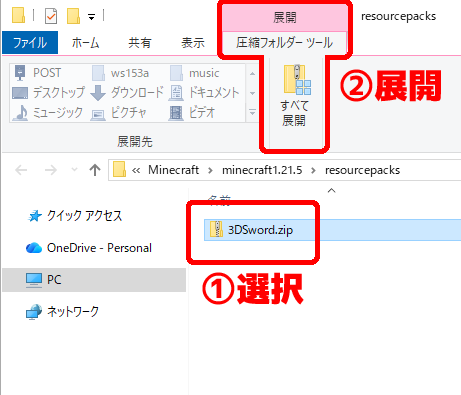Choose ピクチャ as extract destination
The height and width of the screenshot is (395, 461).
coord(119,112)
